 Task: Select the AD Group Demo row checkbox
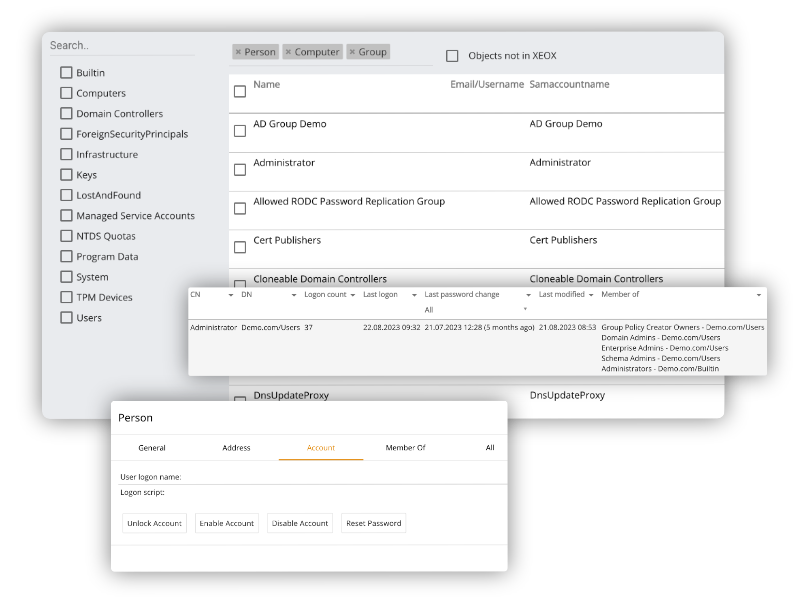240,131
